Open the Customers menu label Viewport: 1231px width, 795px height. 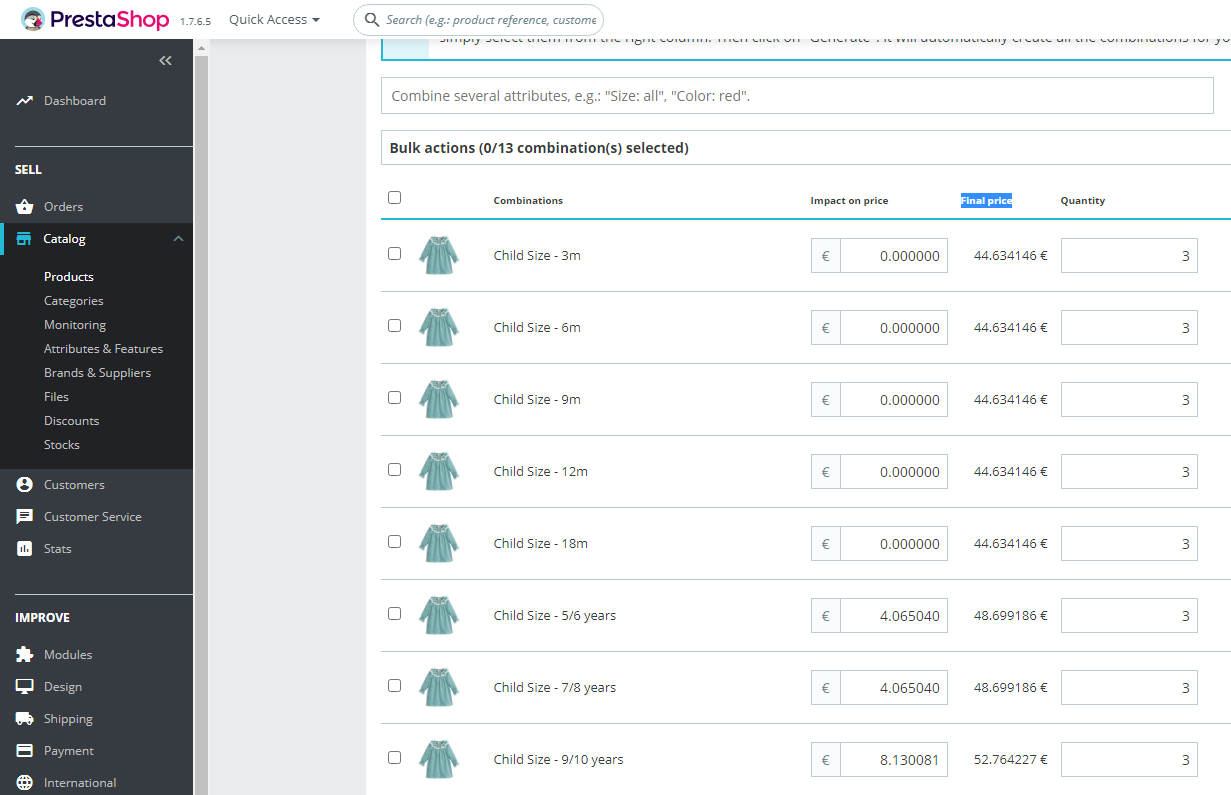(74, 485)
